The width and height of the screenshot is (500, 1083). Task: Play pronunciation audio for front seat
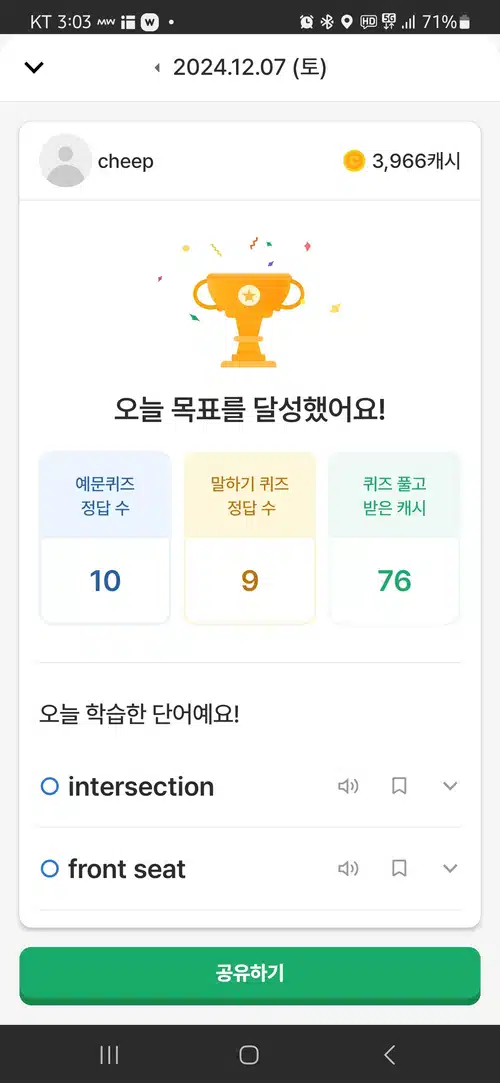pos(348,868)
